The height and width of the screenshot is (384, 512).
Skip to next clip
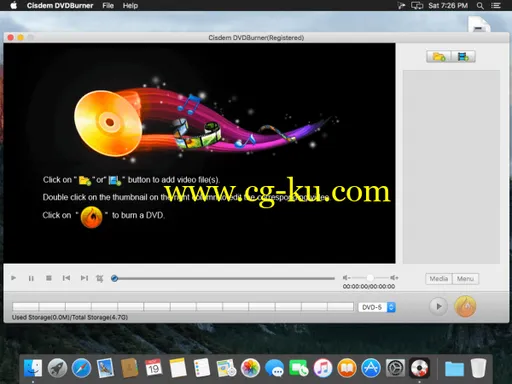click(x=84, y=278)
